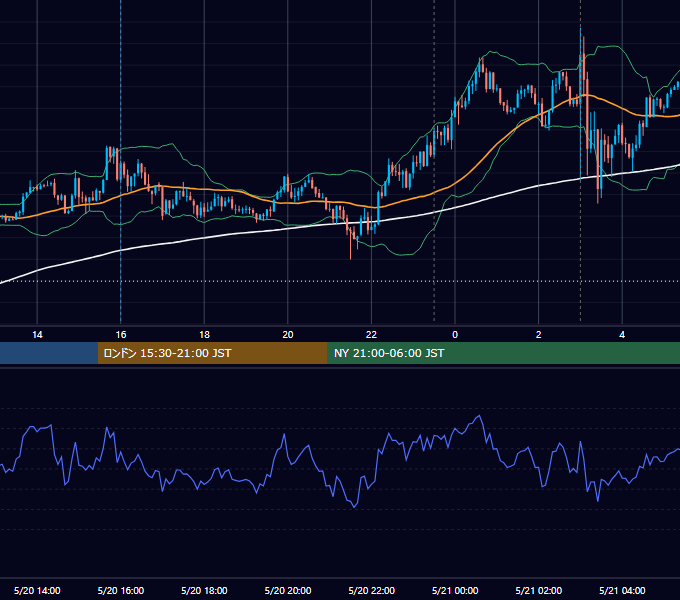Click the 5/21 04:00 date label
The width and height of the screenshot is (680, 600).
pos(622,590)
